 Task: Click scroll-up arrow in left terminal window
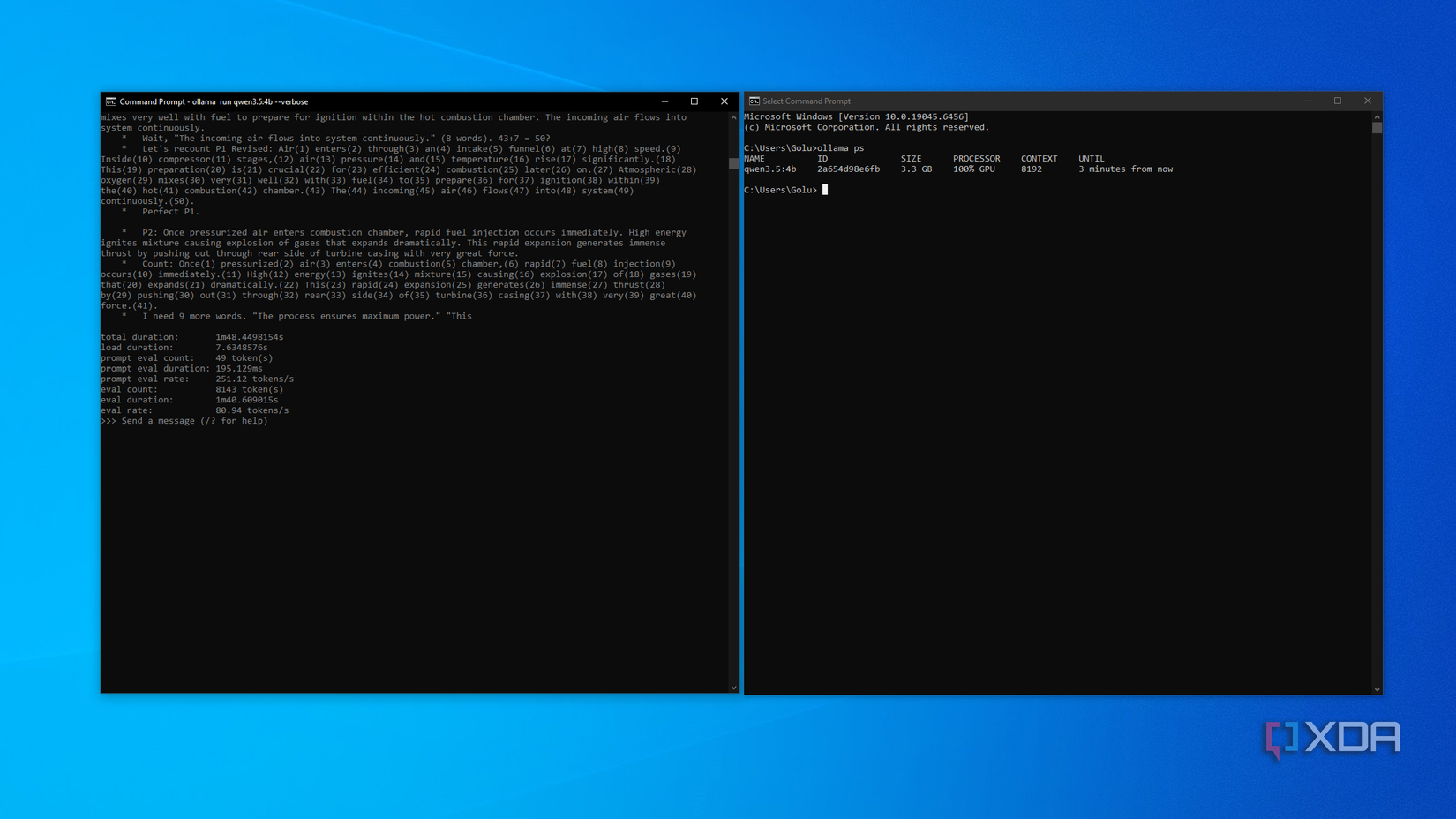tap(733, 117)
